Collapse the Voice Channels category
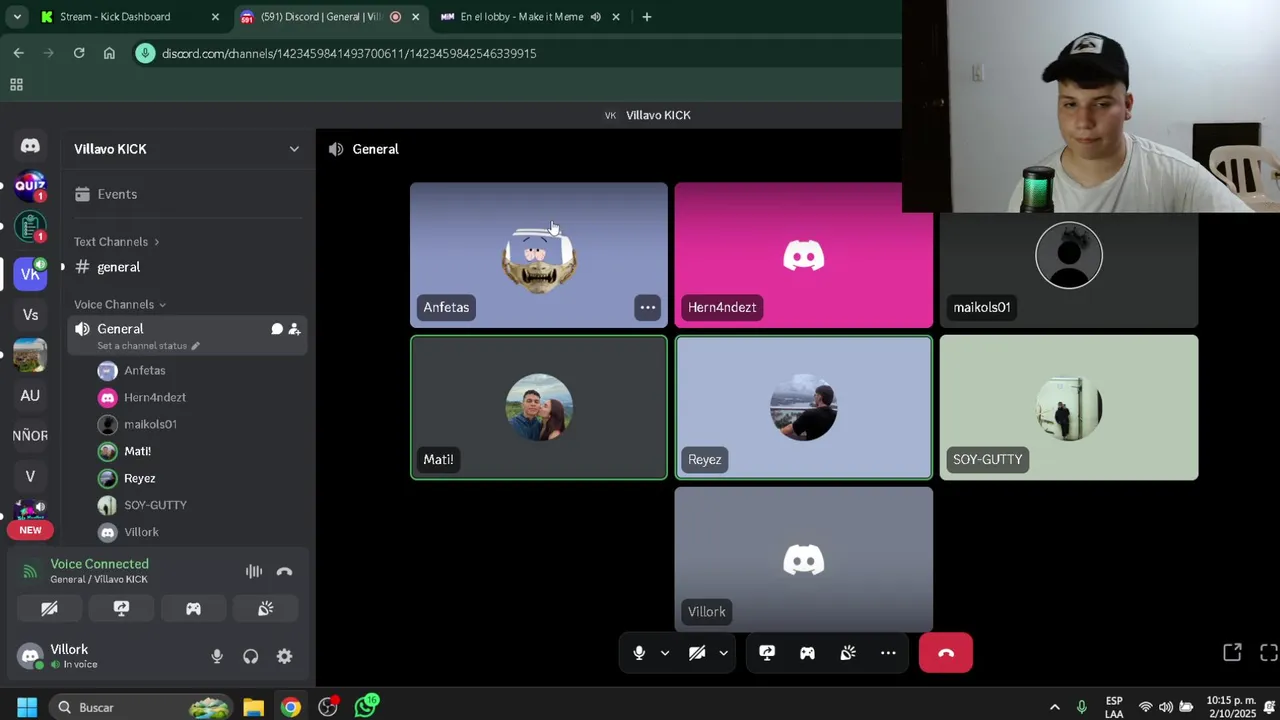This screenshot has width=1280, height=720. click(120, 304)
